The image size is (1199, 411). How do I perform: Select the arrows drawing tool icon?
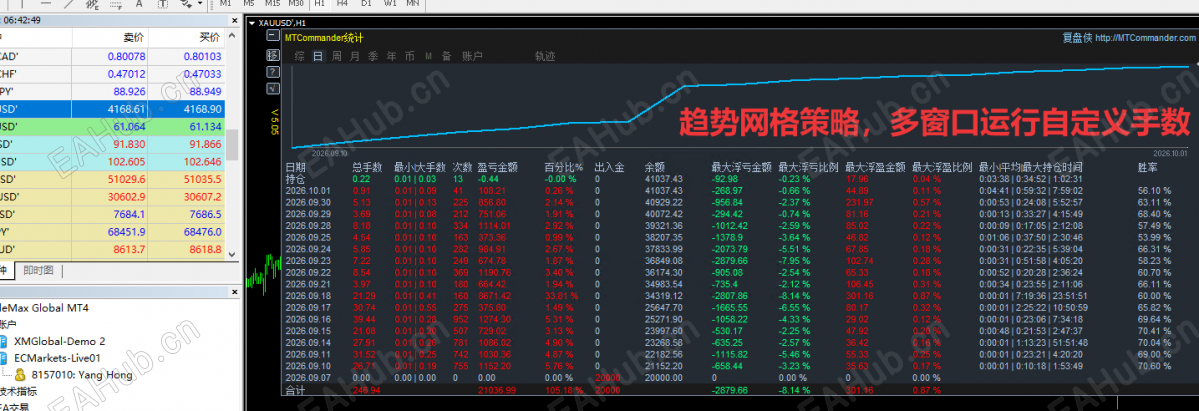188,4
